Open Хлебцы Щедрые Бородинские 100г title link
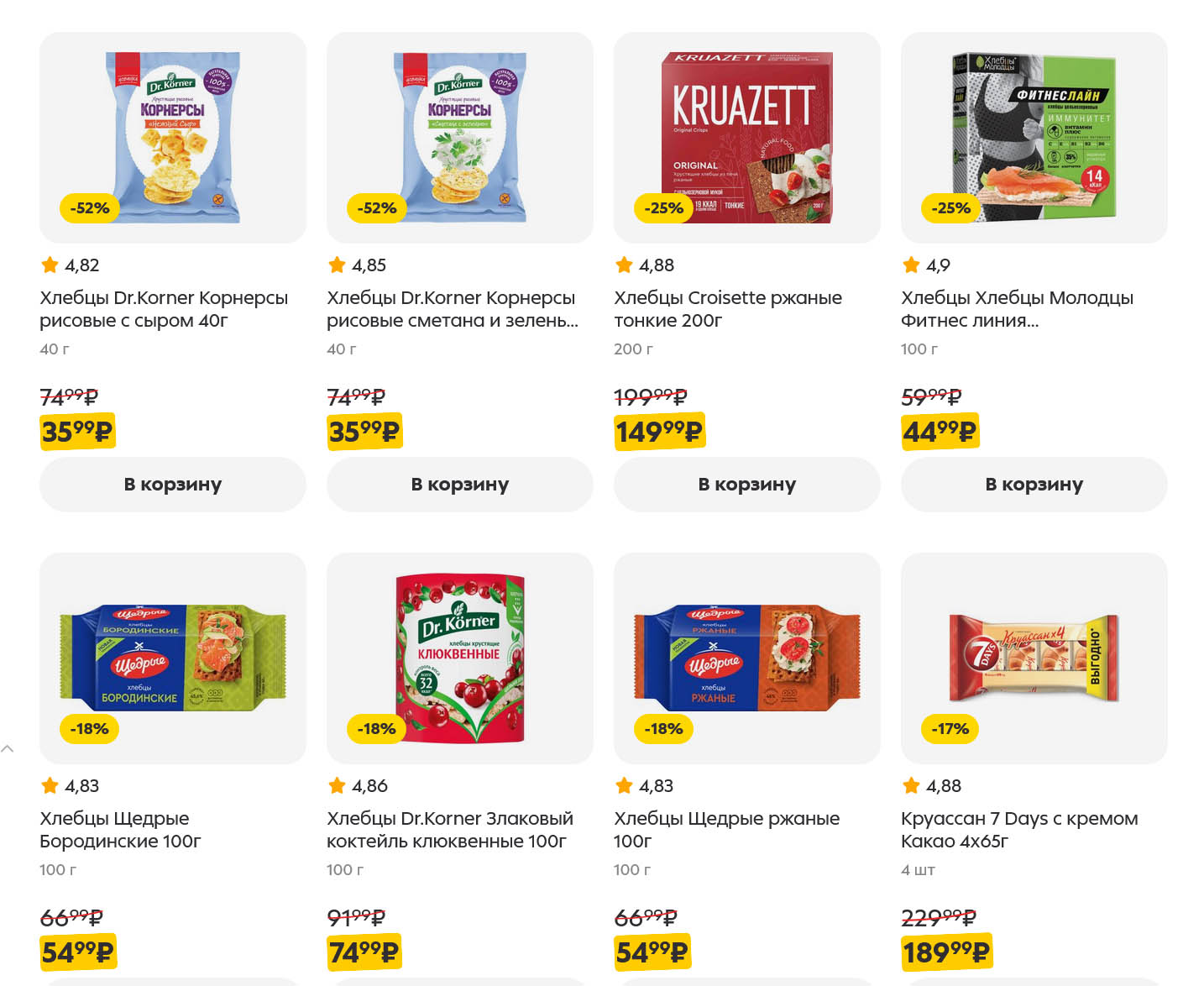Screen dimensions: 1204x986 [x=120, y=830]
